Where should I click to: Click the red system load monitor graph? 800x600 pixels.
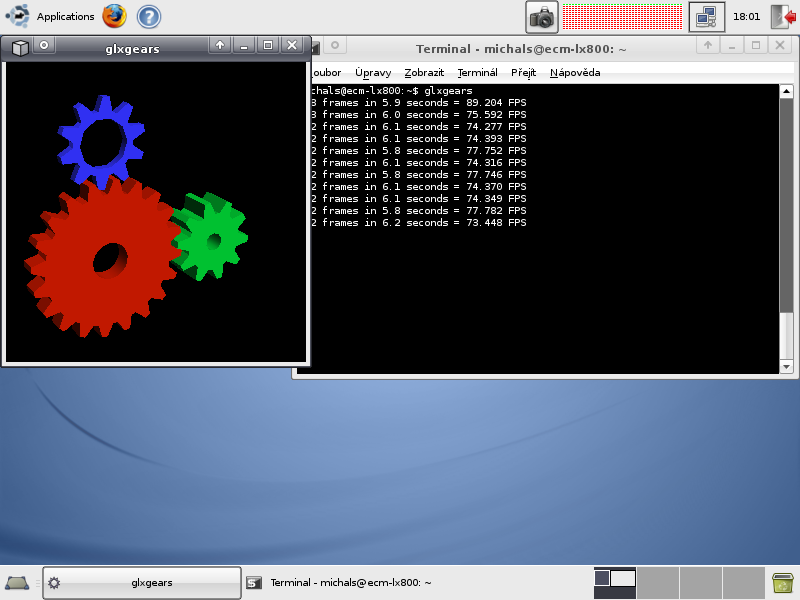[622, 17]
